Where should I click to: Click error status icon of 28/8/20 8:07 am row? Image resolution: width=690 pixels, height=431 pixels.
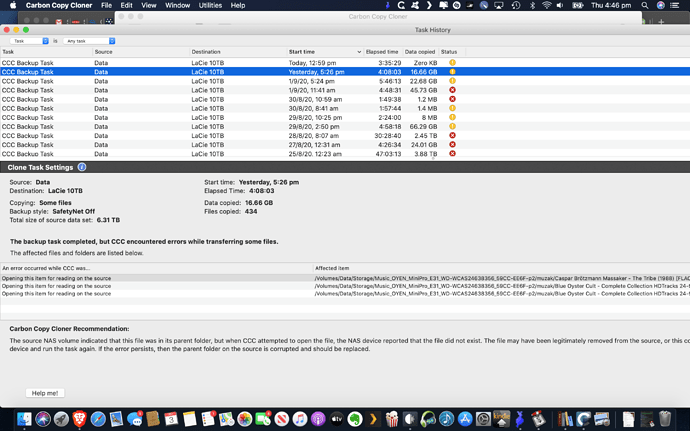click(452, 136)
